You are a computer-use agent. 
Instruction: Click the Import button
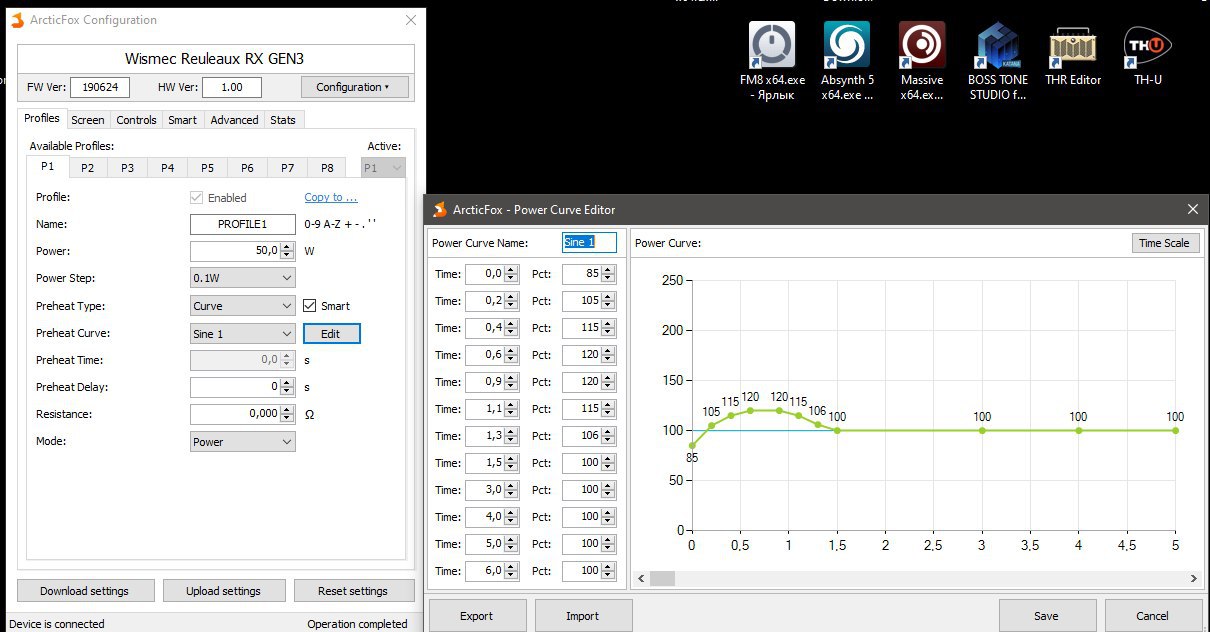pyautogui.click(x=583, y=616)
